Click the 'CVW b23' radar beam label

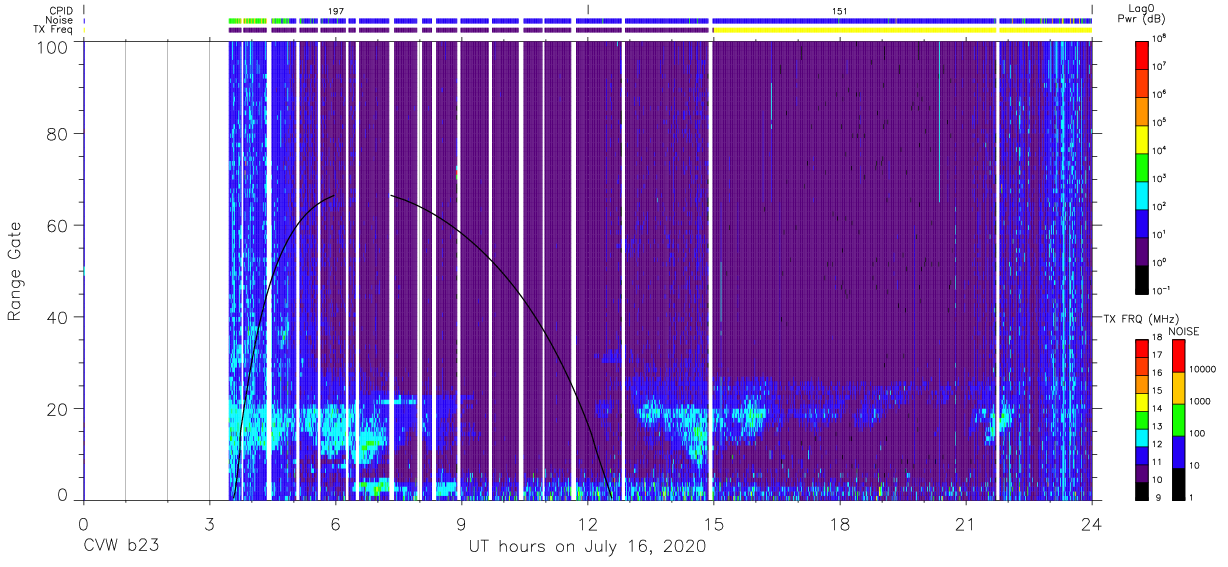(x=121, y=547)
